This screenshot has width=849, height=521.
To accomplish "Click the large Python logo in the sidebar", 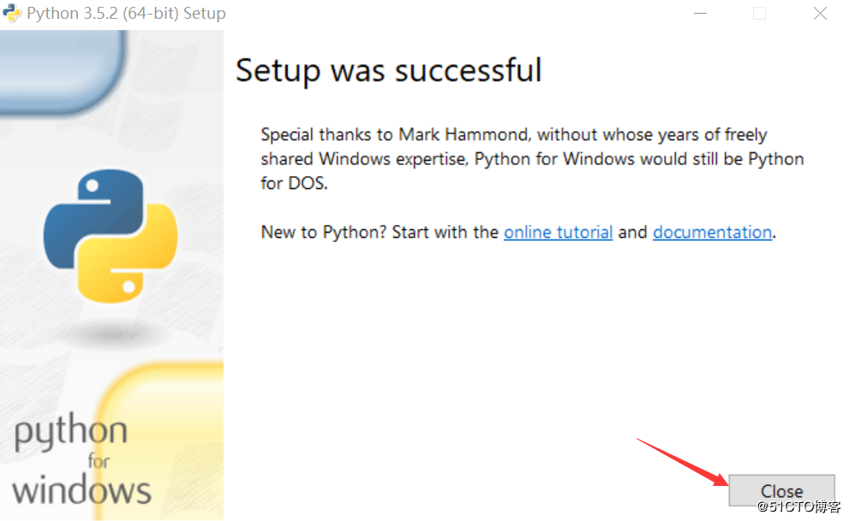I will (x=111, y=236).
